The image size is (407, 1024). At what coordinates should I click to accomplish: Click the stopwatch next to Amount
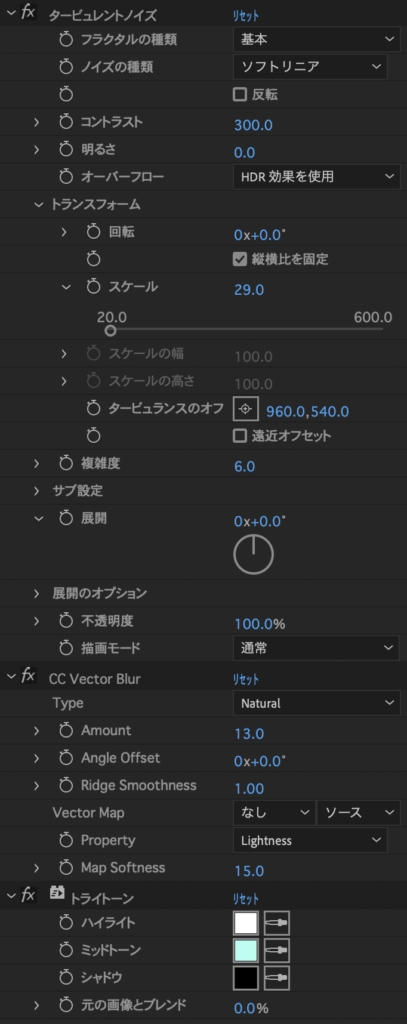[66, 731]
